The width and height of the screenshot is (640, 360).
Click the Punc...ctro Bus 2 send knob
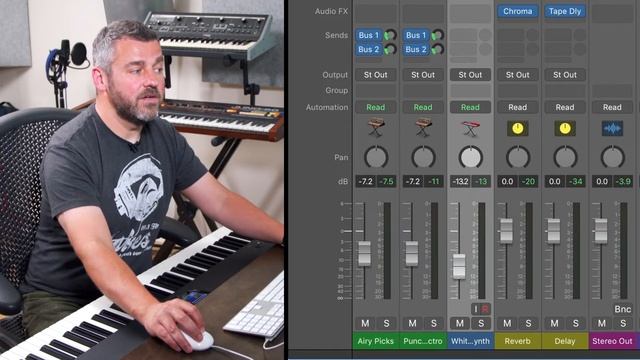point(438,49)
